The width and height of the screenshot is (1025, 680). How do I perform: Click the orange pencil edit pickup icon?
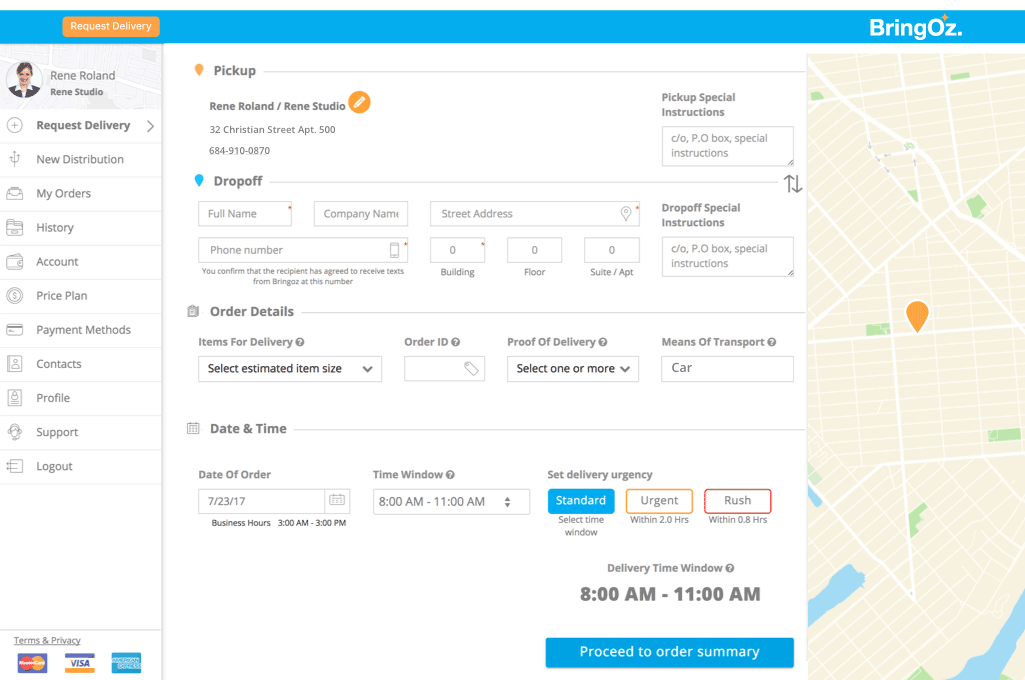click(359, 103)
